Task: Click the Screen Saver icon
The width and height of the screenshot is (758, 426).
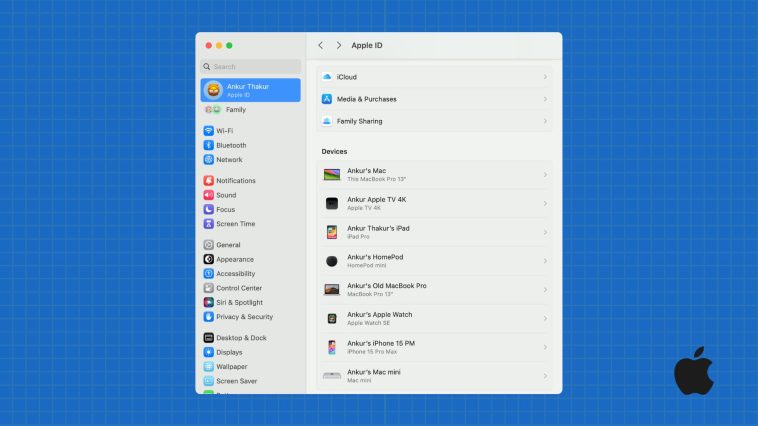Action: [208, 381]
